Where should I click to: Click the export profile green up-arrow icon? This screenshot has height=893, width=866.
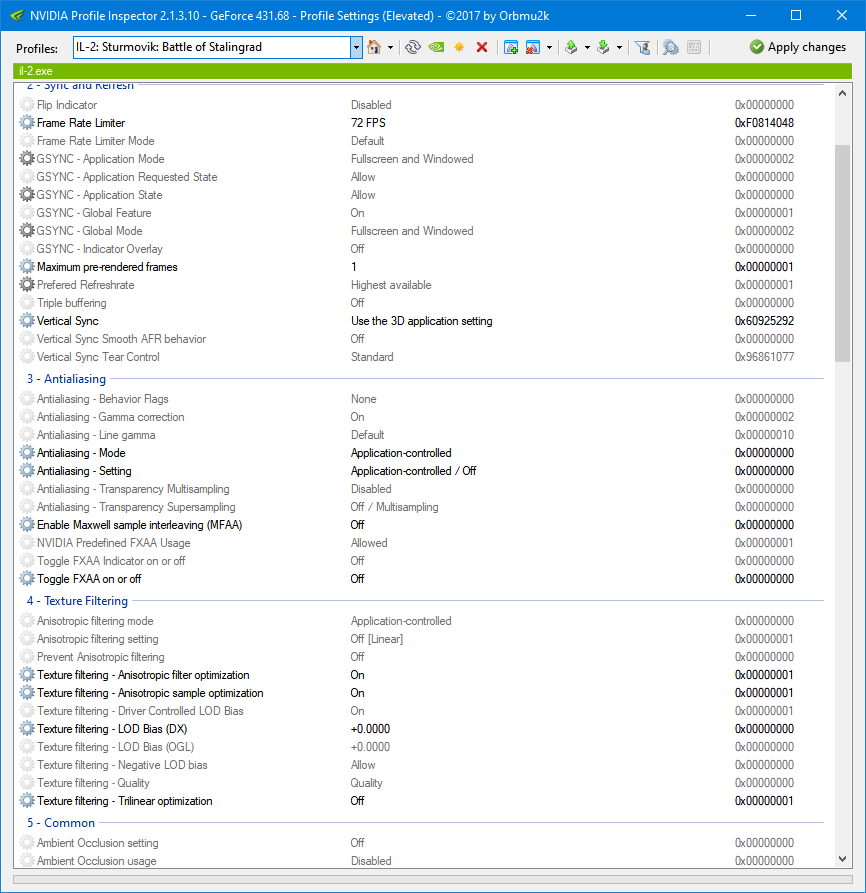[571, 47]
